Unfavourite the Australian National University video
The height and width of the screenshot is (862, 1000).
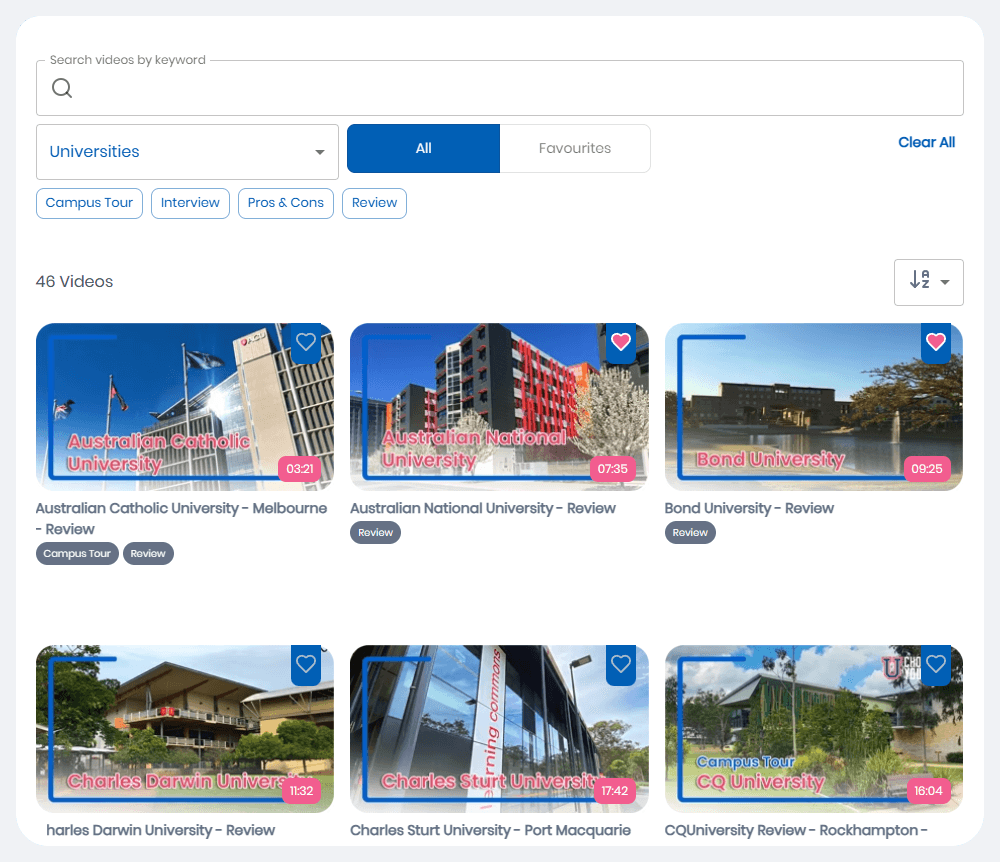coord(621,342)
